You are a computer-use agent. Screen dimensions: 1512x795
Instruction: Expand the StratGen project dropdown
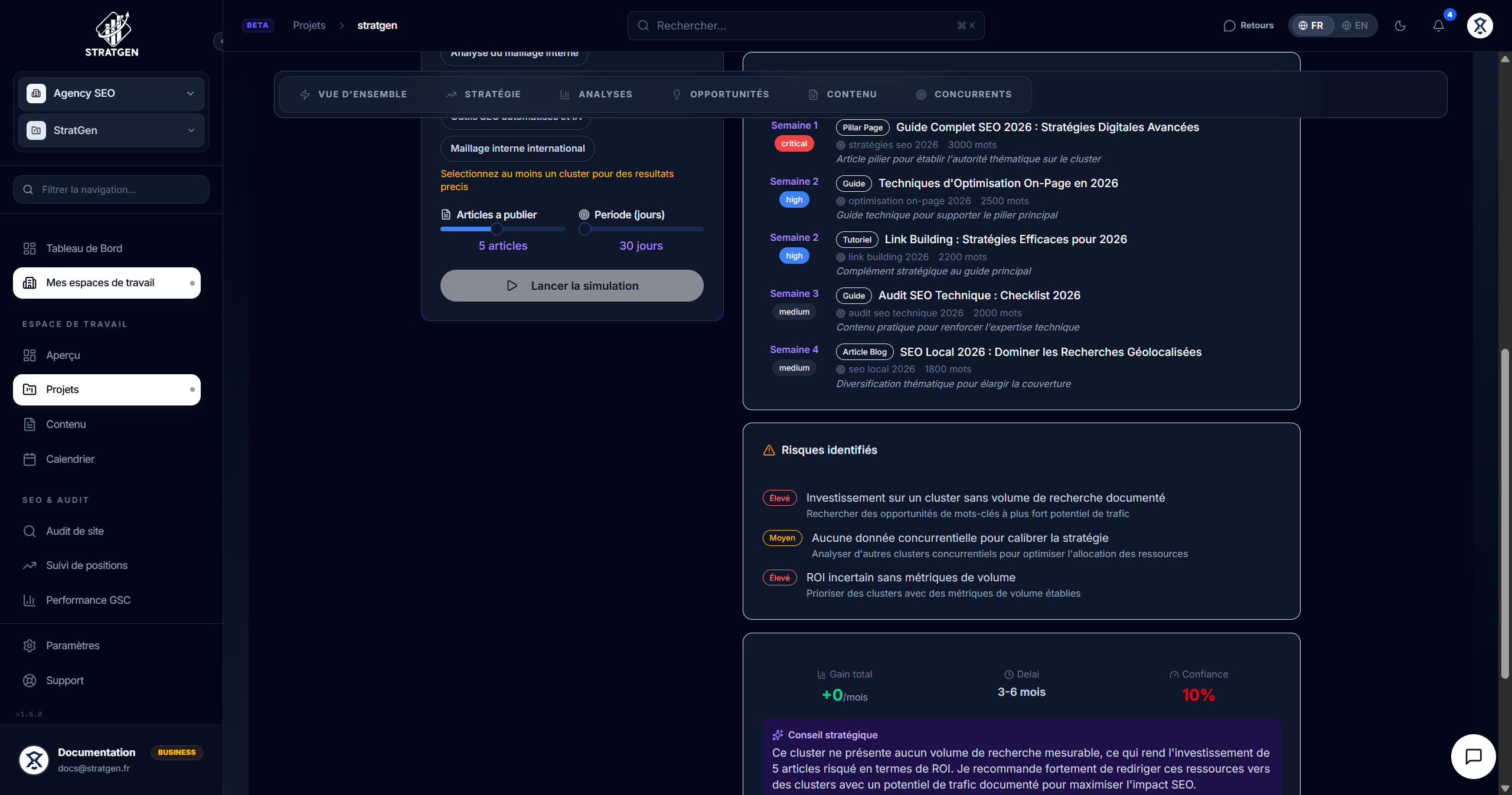click(x=111, y=130)
